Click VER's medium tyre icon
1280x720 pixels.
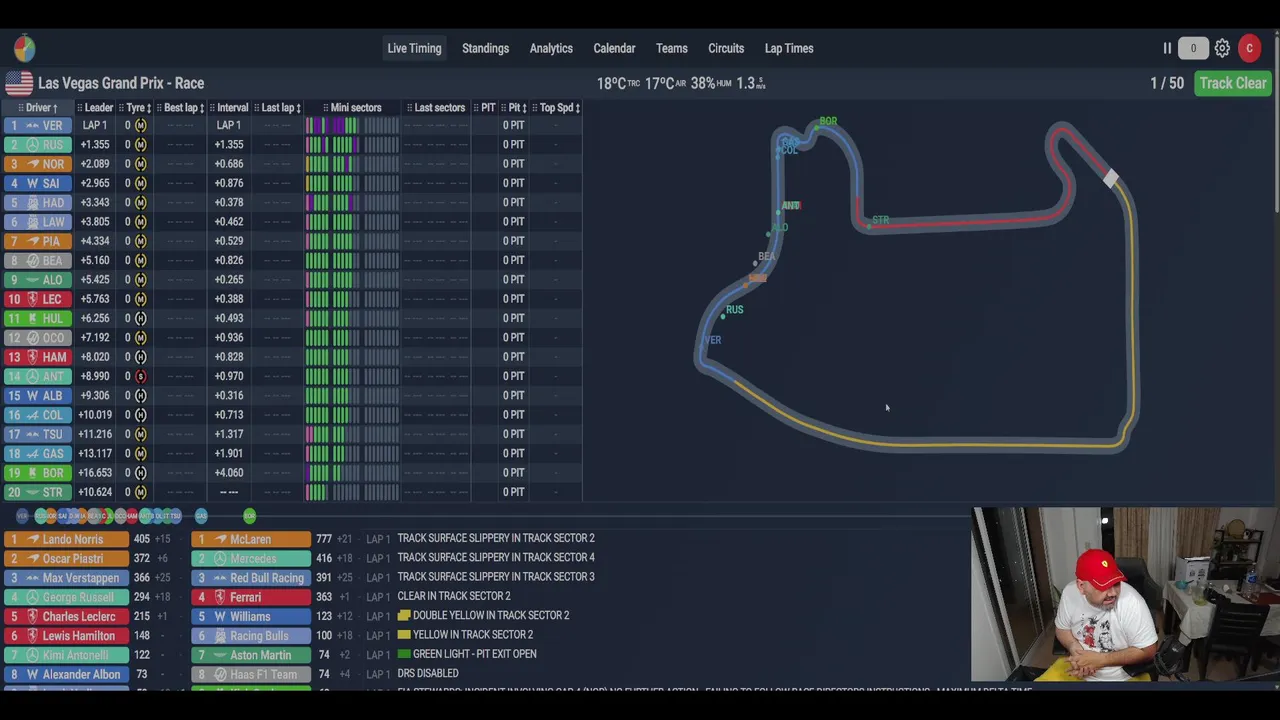click(140, 125)
